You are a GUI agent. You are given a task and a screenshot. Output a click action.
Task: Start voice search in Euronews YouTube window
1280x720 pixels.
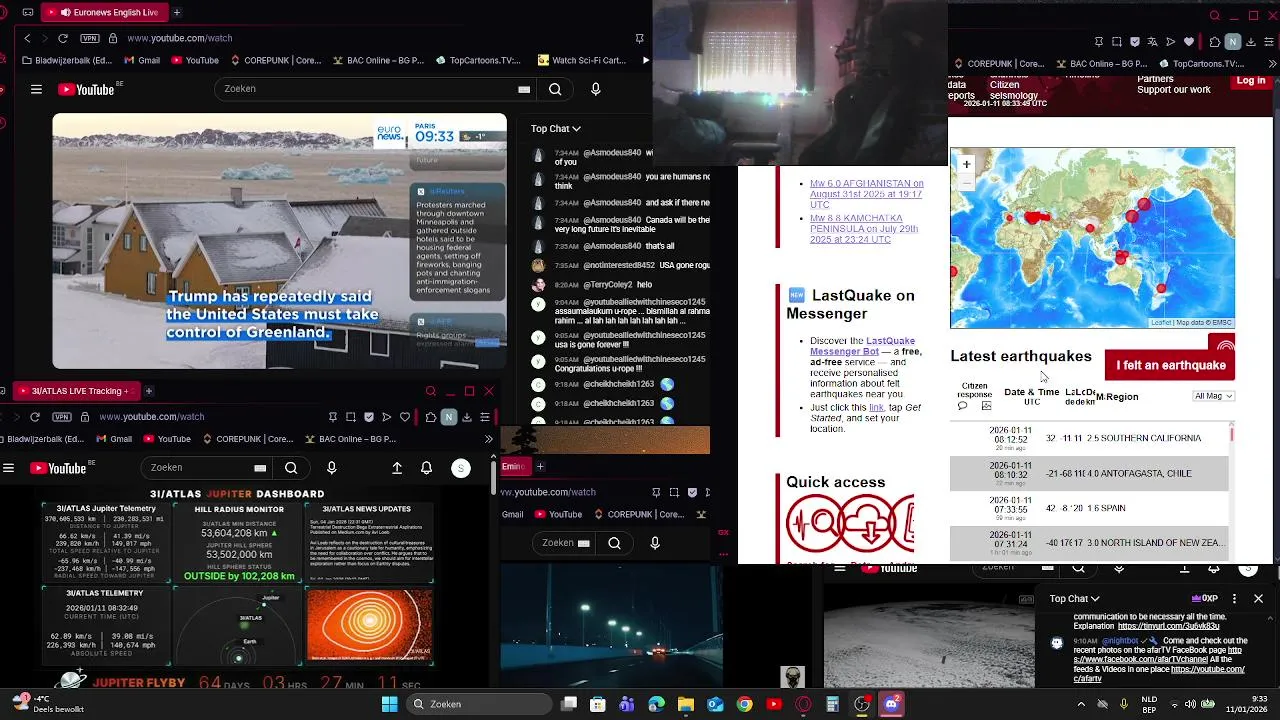(596, 89)
